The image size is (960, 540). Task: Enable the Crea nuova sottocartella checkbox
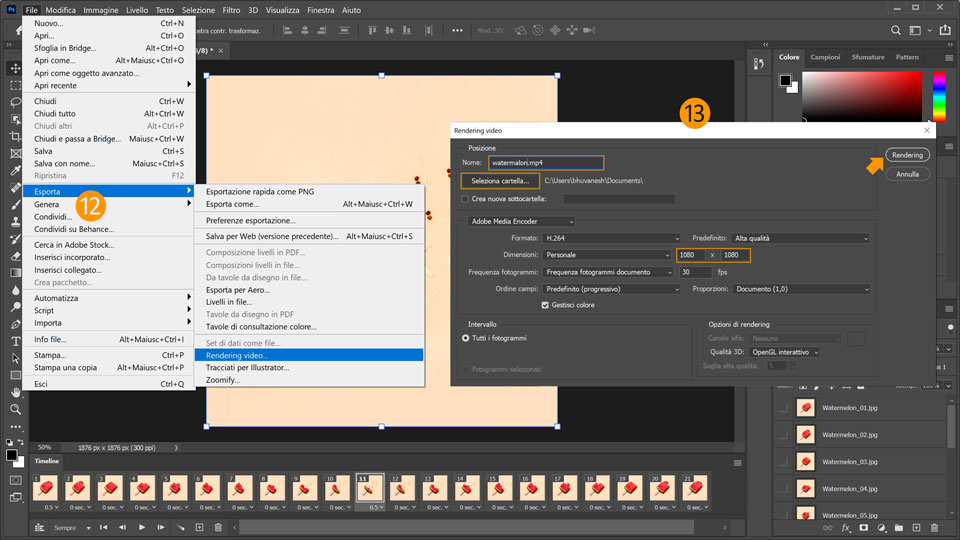click(x=466, y=199)
